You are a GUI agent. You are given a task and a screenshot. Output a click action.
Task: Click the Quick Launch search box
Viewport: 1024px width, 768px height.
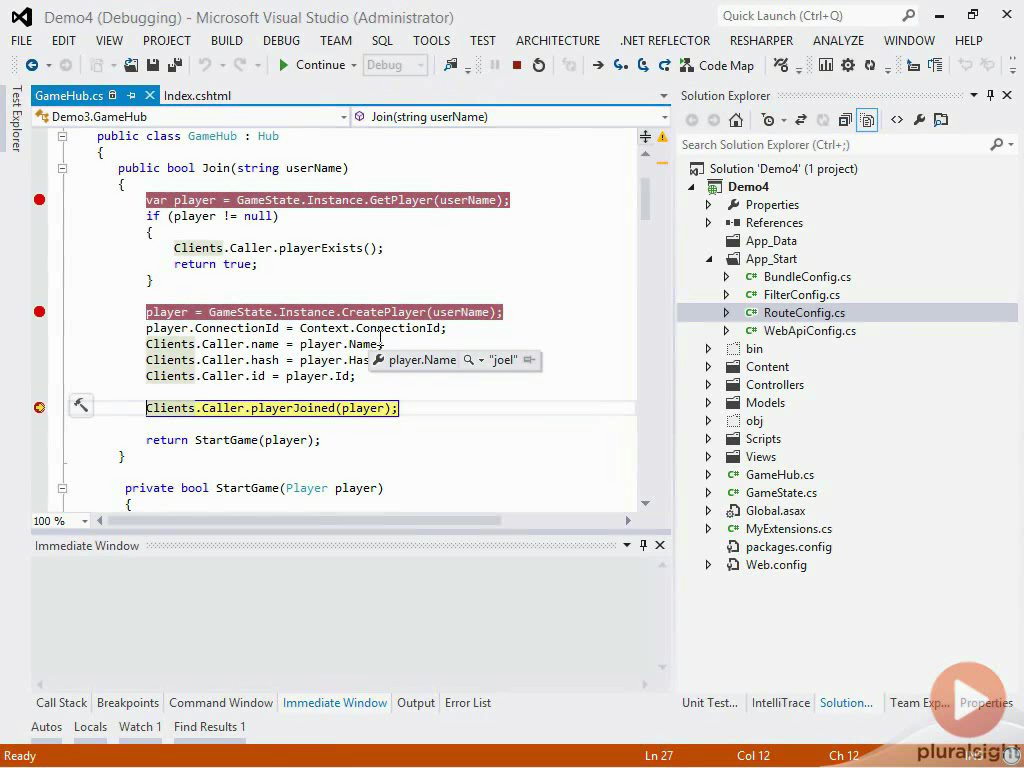818,16
